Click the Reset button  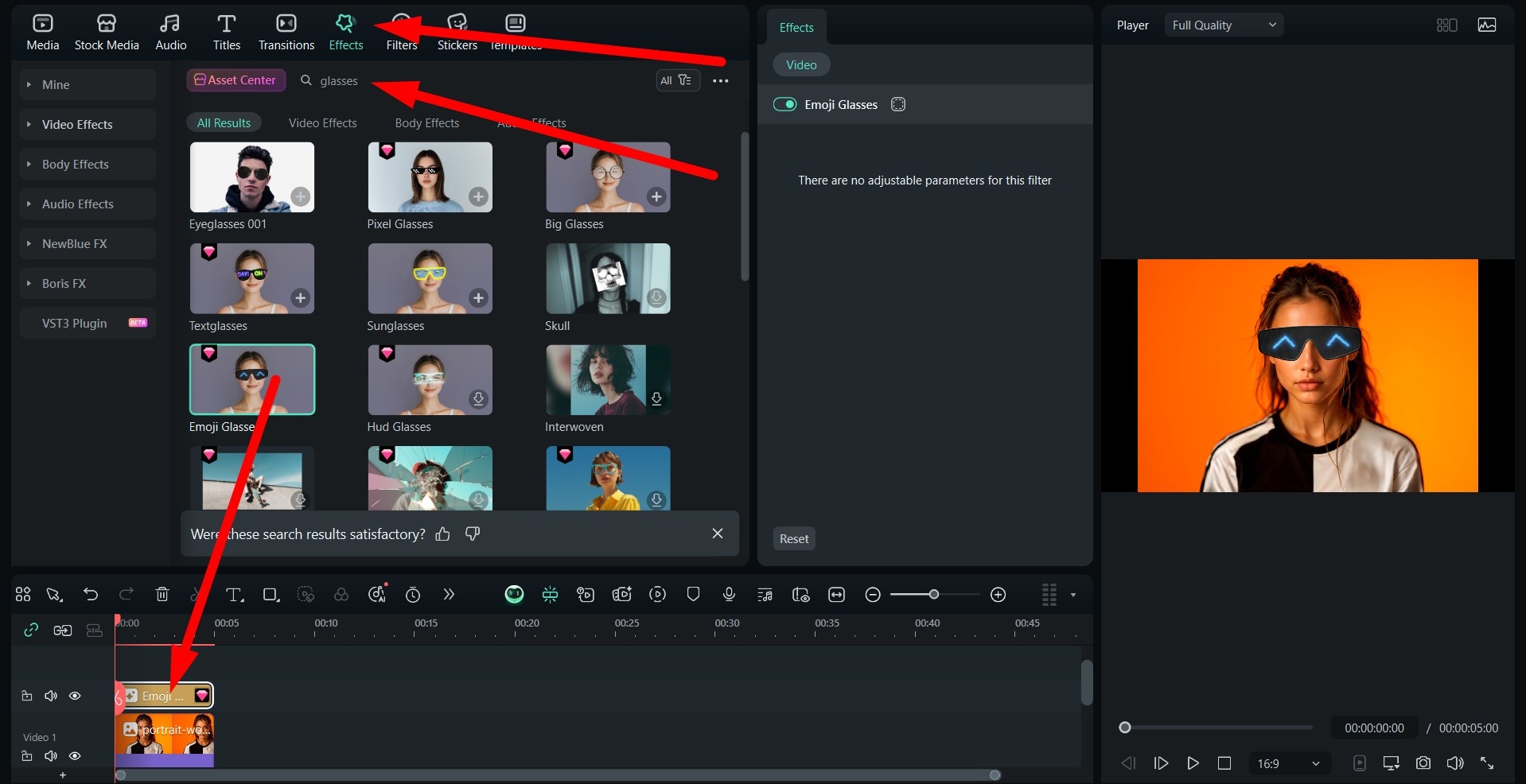(x=794, y=538)
